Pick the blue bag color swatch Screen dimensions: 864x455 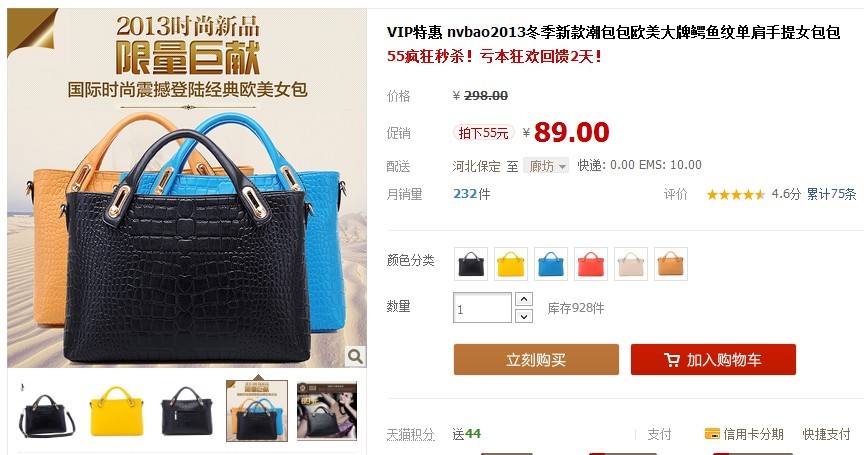tap(551, 264)
